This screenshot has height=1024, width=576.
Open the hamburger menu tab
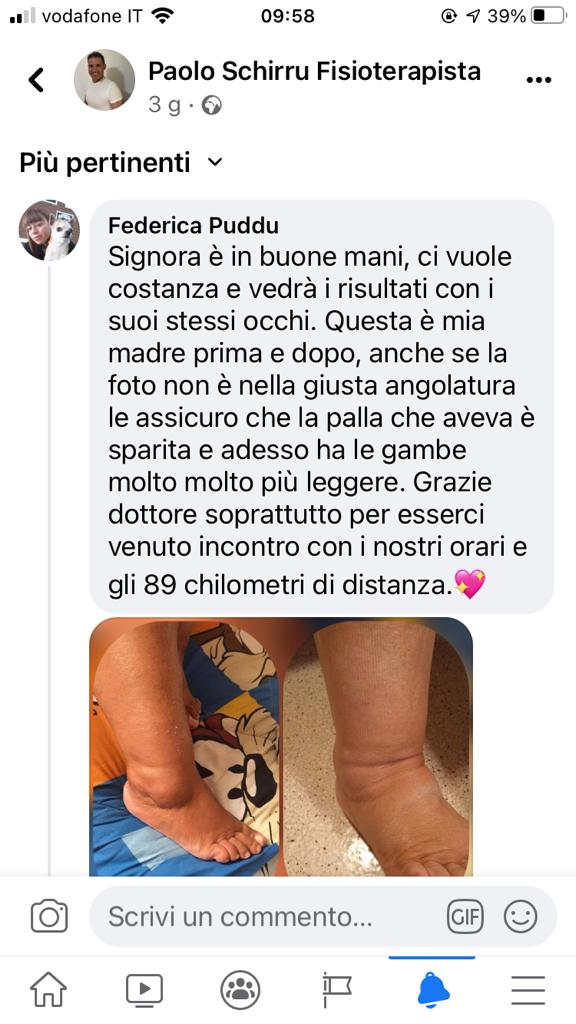coord(528,990)
